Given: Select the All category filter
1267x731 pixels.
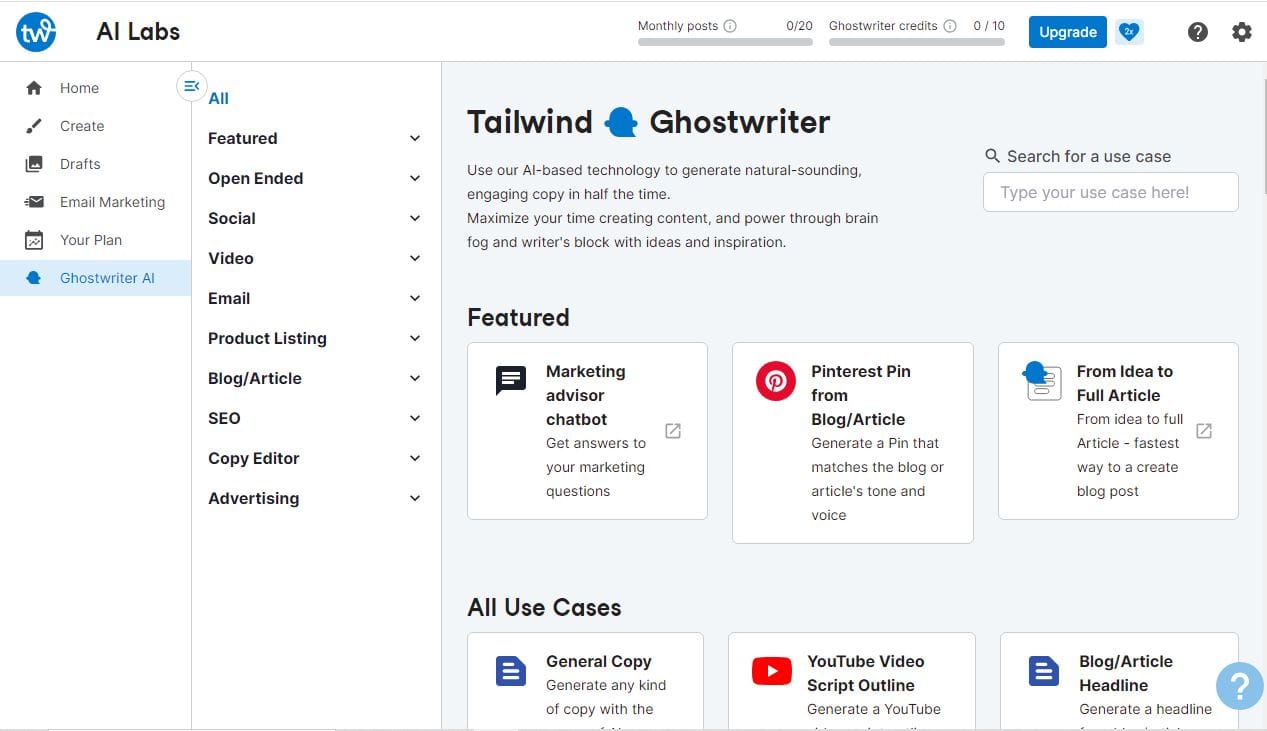Looking at the screenshot, I should pyautogui.click(x=218, y=98).
